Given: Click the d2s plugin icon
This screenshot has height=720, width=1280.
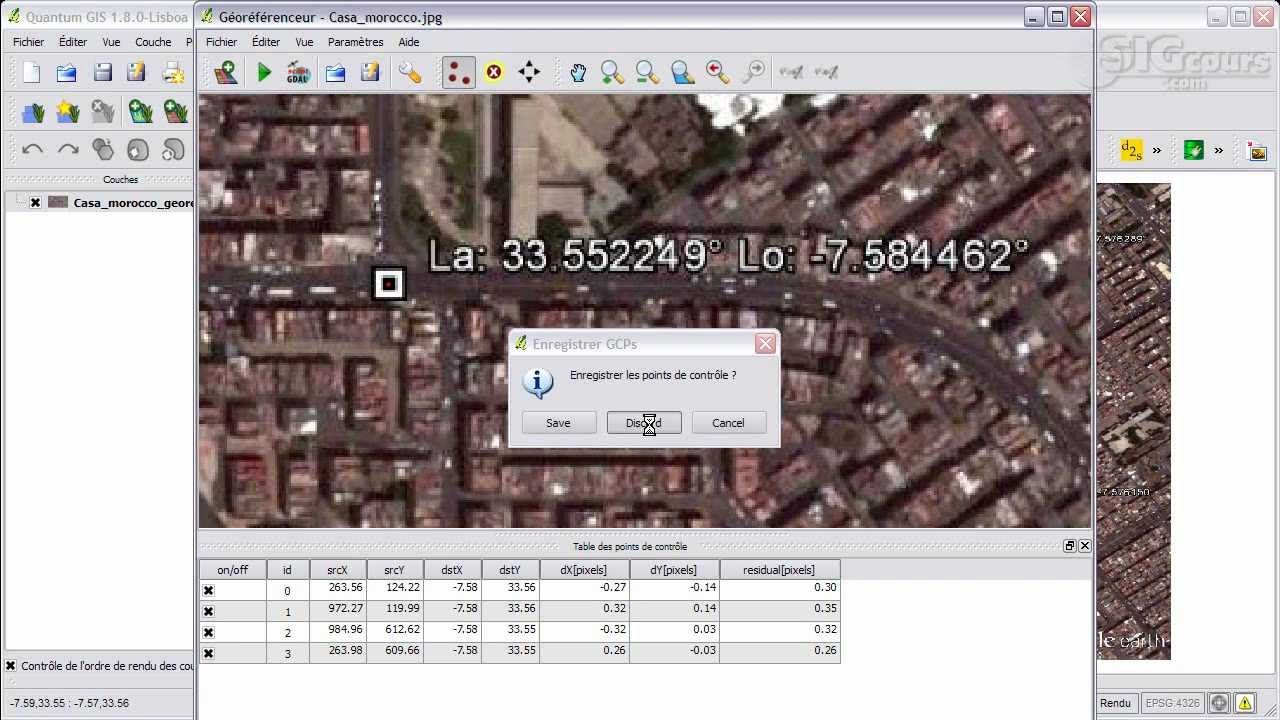Looking at the screenshot, I should pyautogui.click(x=1131, y=150).
